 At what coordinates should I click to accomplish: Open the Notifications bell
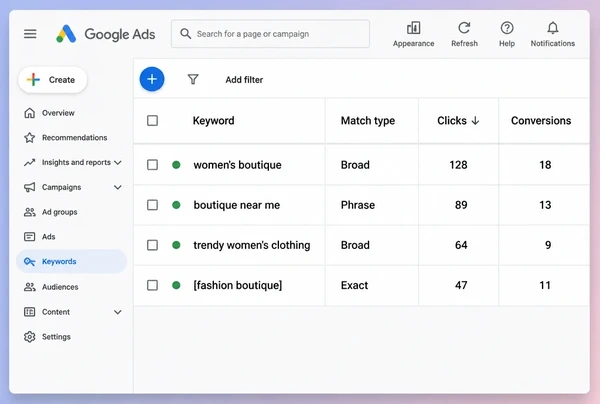coord(553,28)
